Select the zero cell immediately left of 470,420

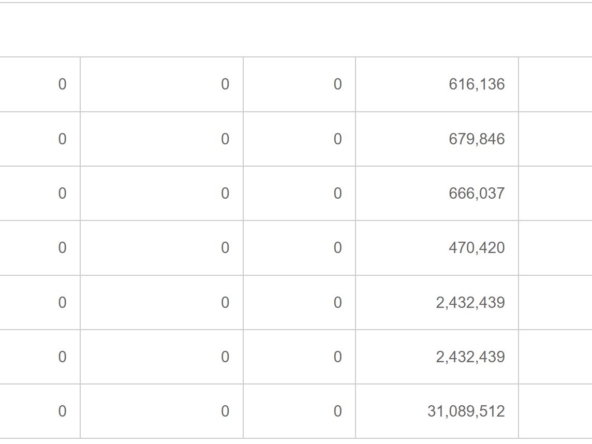pyautogui.click(x=299, y=248)
